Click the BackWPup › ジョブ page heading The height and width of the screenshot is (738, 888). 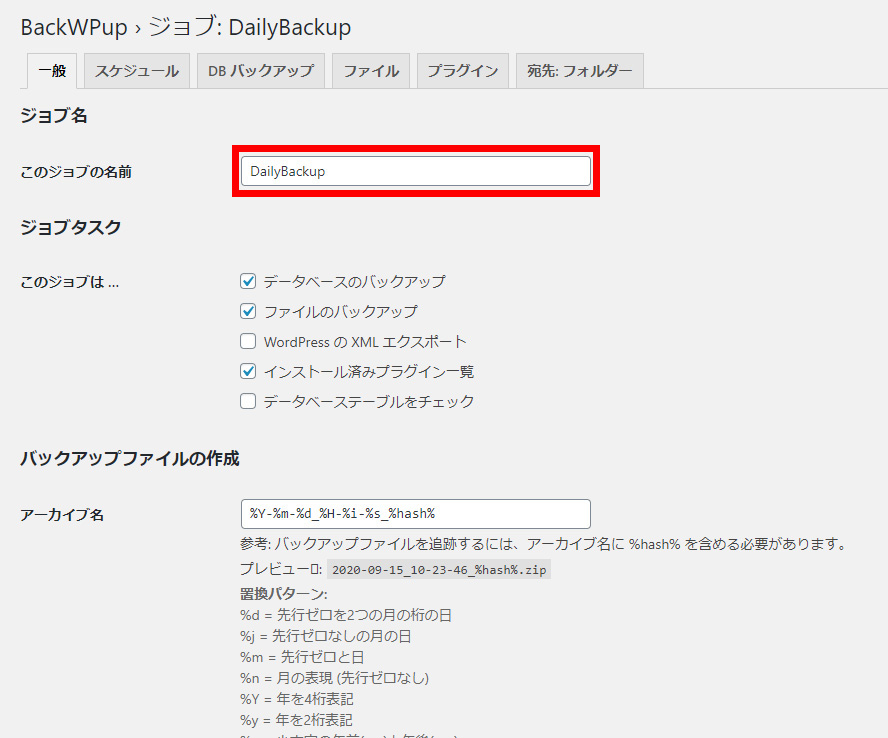[186, 27]
